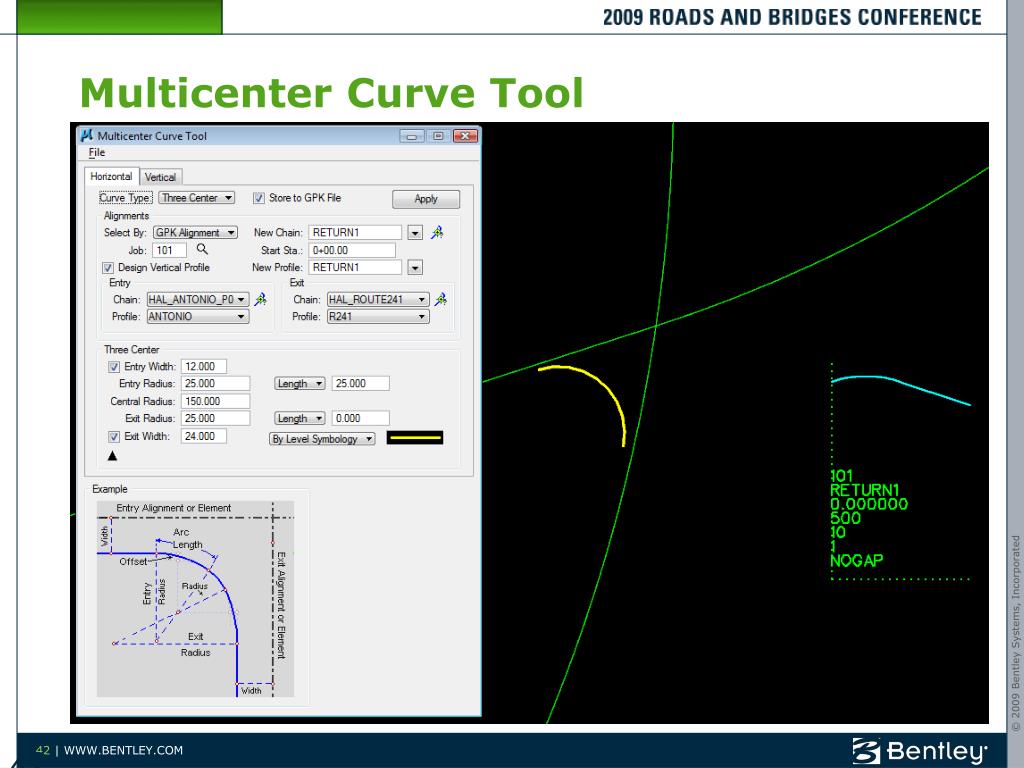Click the yellow line symbology swatch
The width and height of the screenshot is (1024, 768).
click(x=415, y=438)
